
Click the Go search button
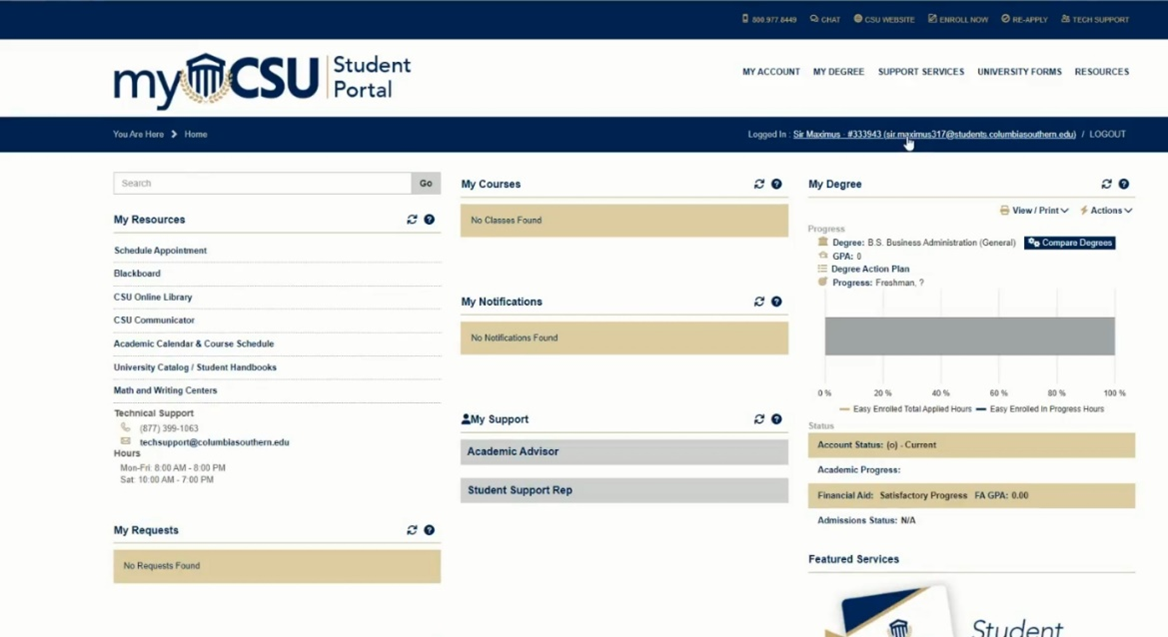click(426, 184)
